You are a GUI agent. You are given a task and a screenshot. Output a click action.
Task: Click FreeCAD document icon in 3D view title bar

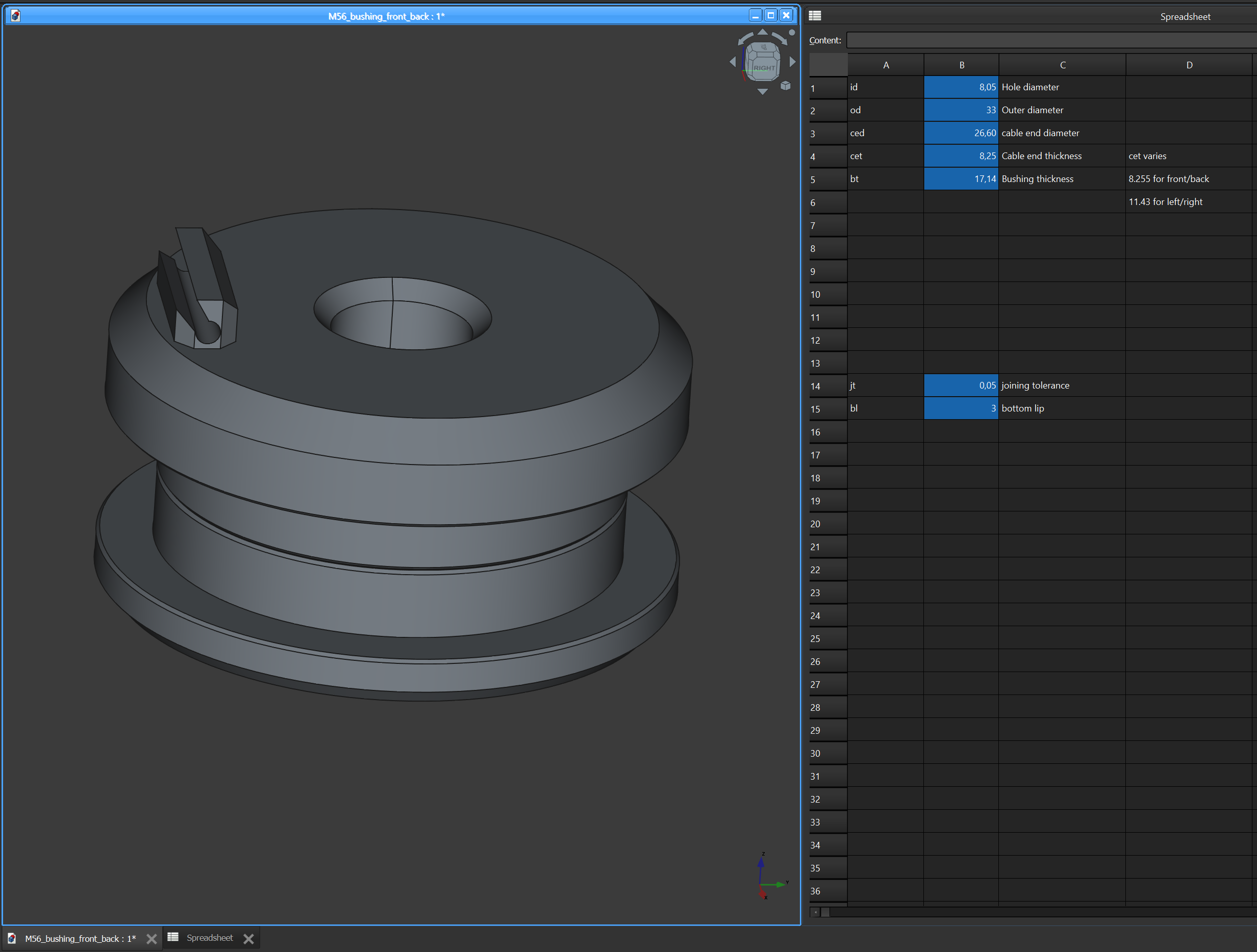[15, 16]
